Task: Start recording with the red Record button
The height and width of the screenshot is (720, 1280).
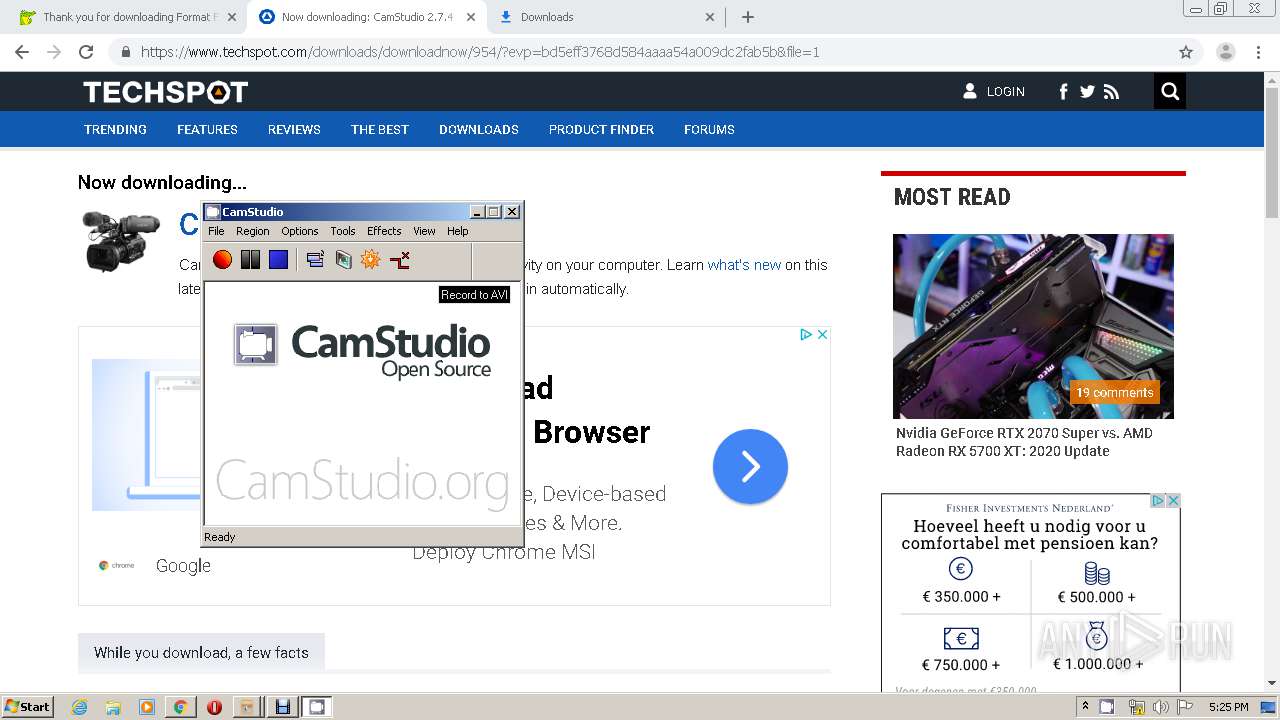Action: [222, 260]
